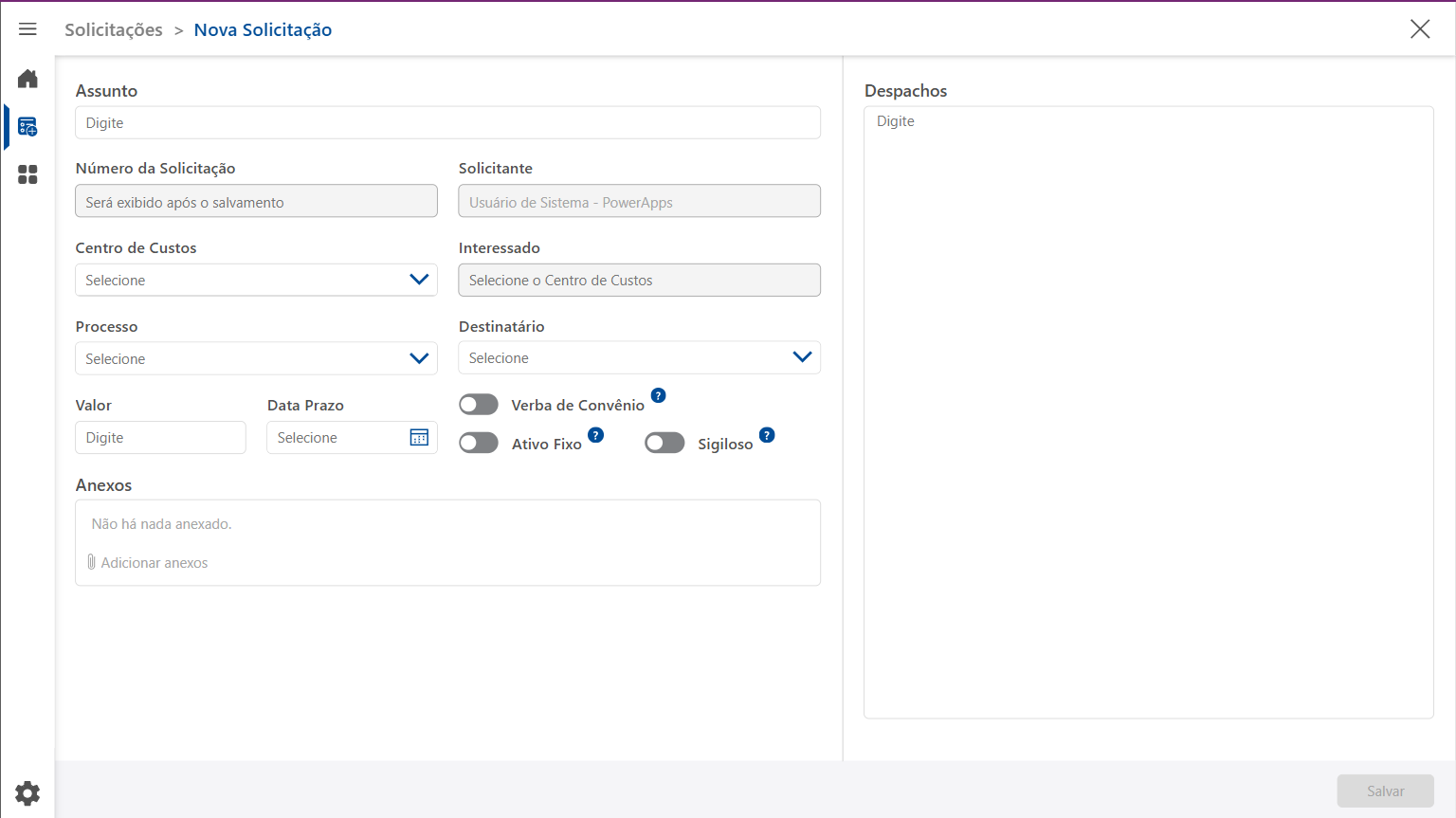
Task: Show the Sigiloso help tooltip icon
Action: 767,435
